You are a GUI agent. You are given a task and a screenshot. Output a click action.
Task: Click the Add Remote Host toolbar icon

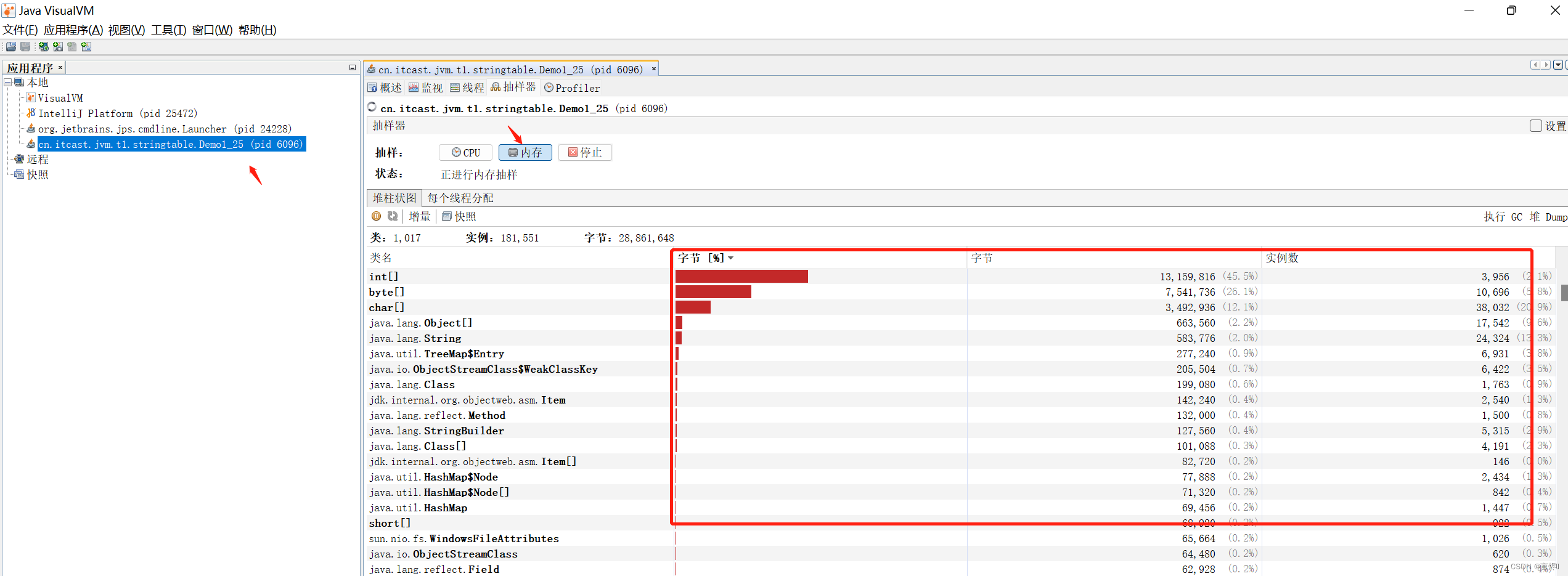(43, 47)
